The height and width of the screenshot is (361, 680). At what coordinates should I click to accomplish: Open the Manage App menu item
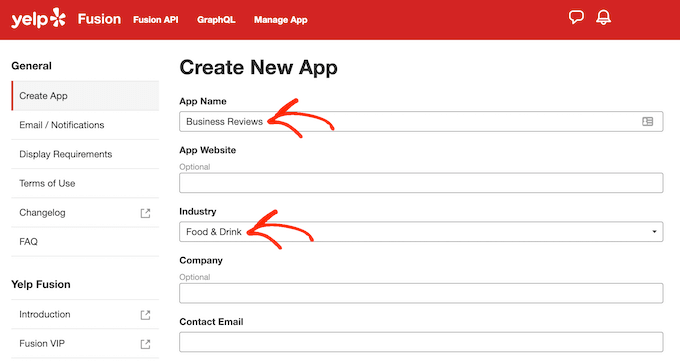[281, 20]
